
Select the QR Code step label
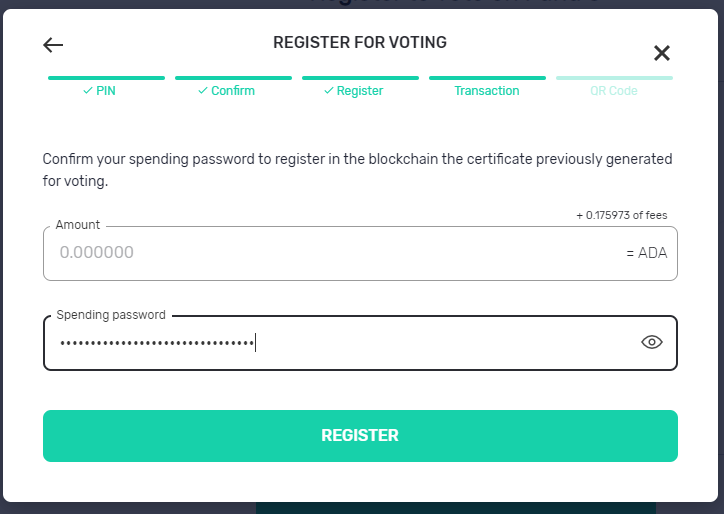614,91
